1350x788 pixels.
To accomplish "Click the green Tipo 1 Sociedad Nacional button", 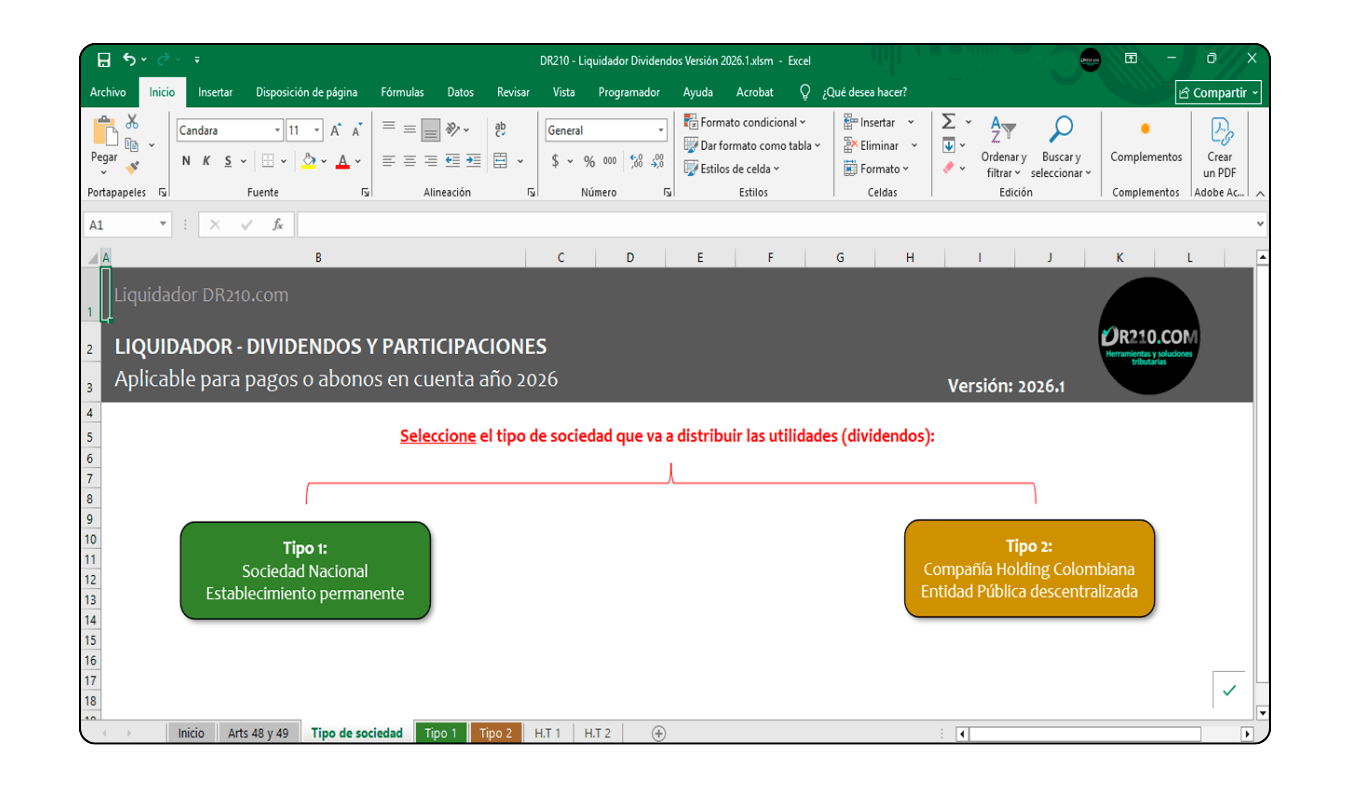I will point(305,571).
